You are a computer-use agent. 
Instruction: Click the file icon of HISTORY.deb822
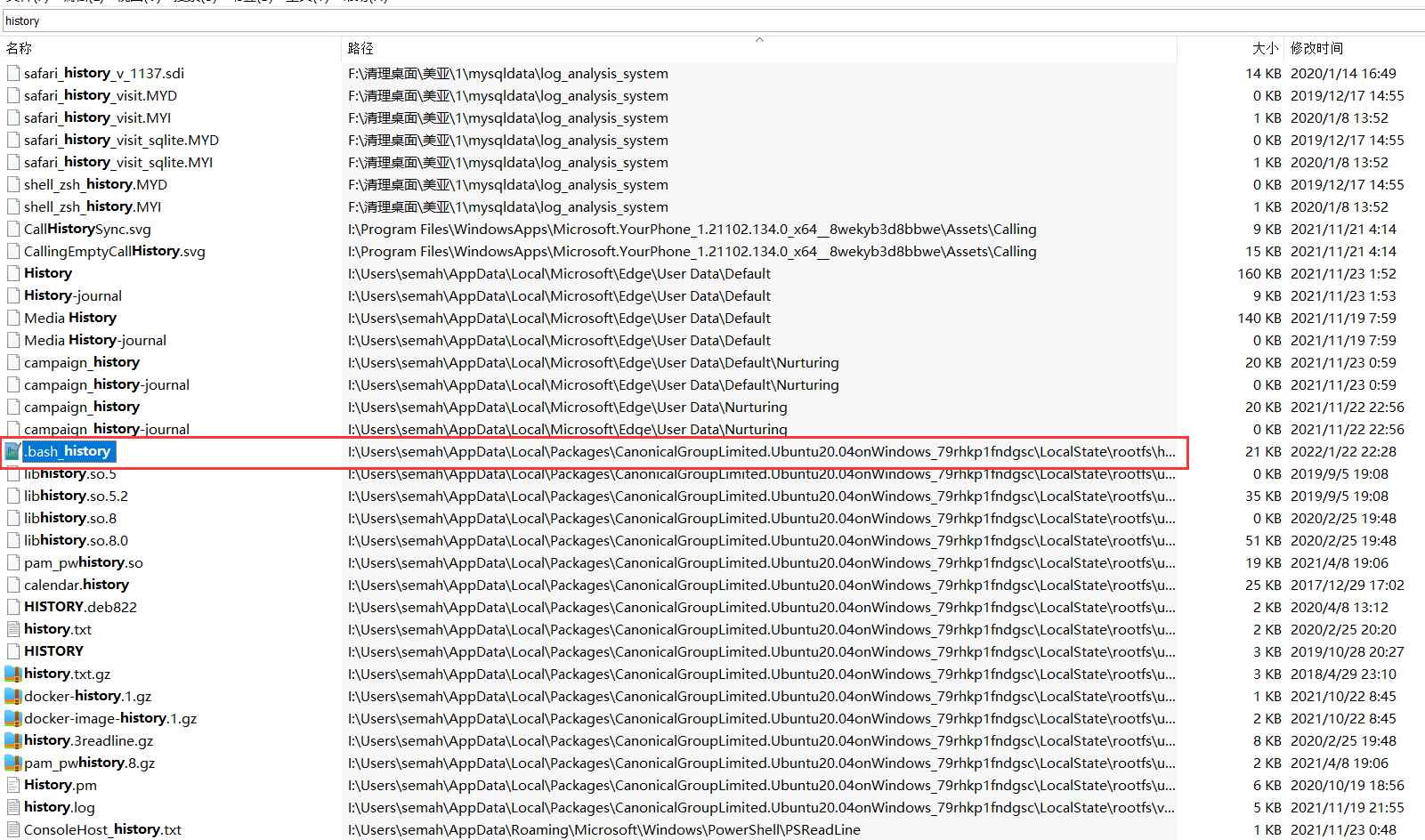click(12, 606)
